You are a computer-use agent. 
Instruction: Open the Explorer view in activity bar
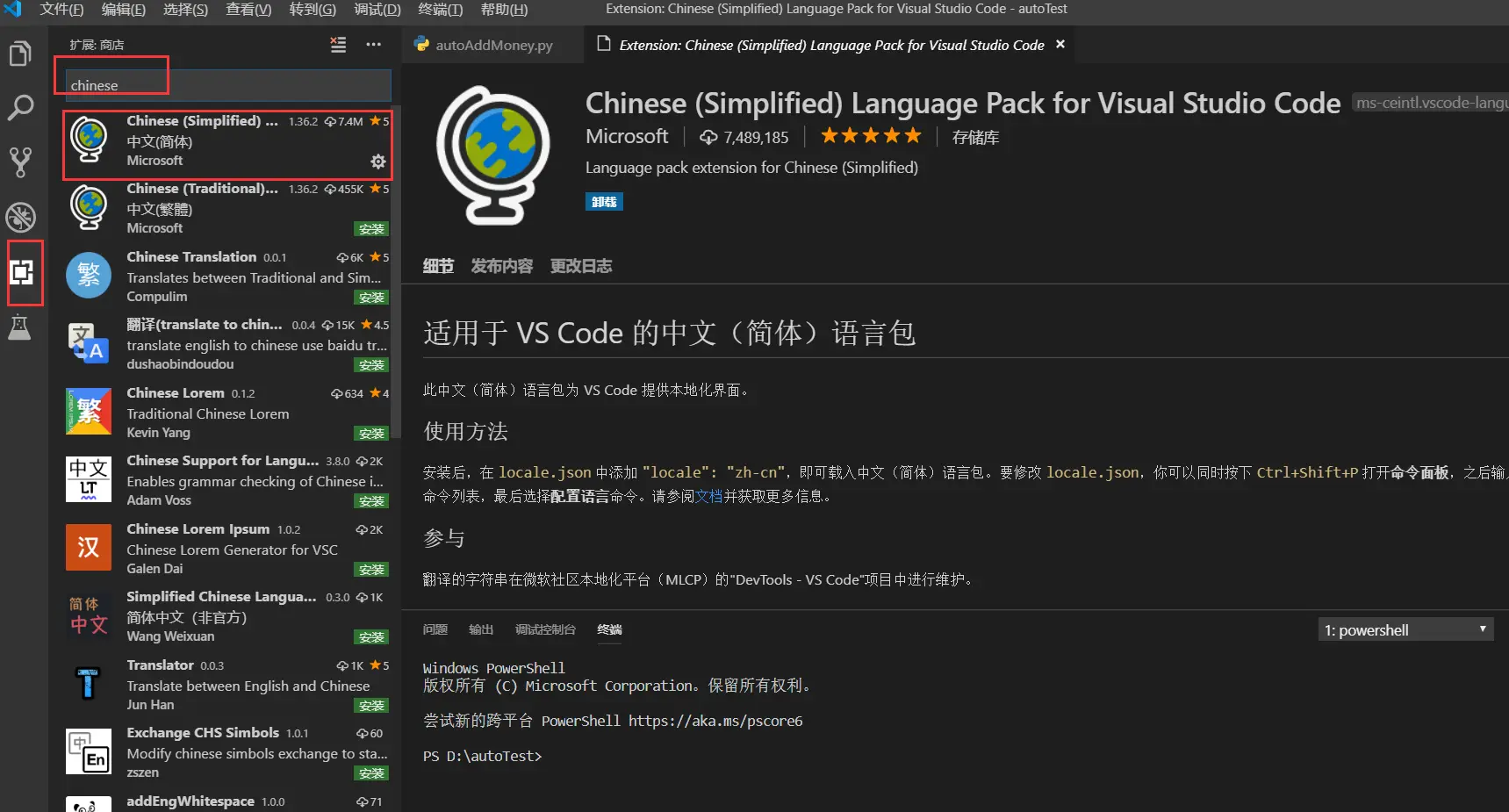point(20,54)
